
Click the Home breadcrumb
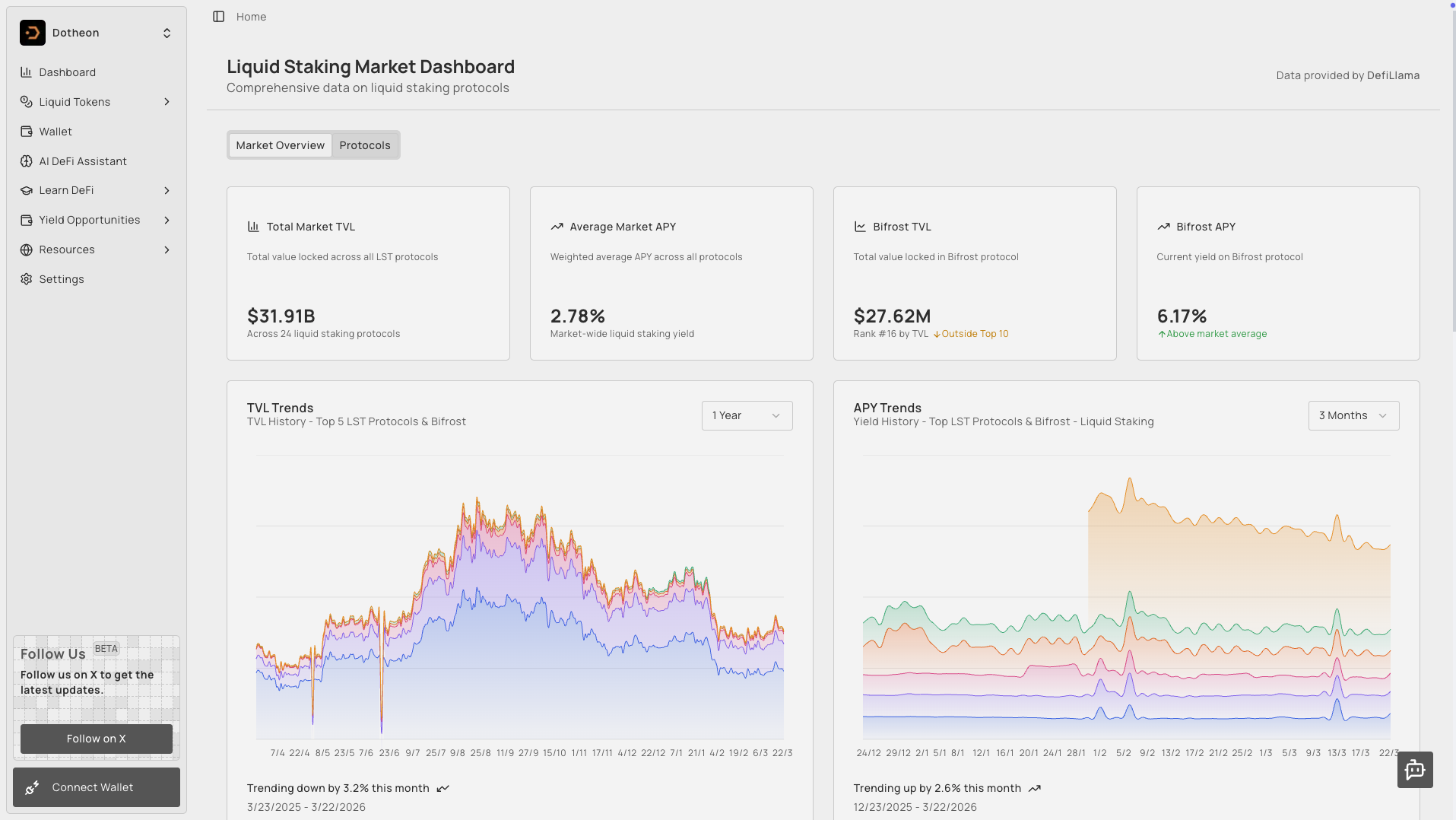[251, 17]
